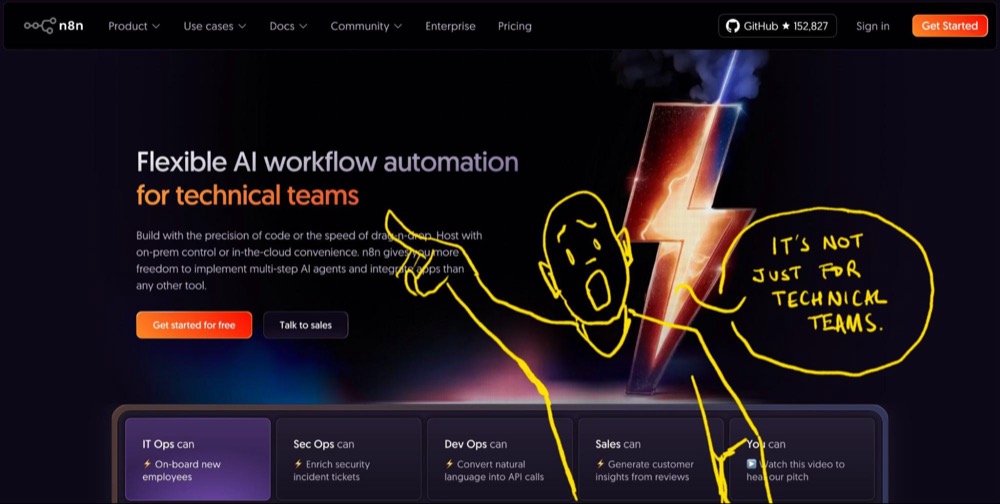This screenshot has height=504, width=1000.
Task: Click the "for technical teams" headline text
Action: coord(247,195)
